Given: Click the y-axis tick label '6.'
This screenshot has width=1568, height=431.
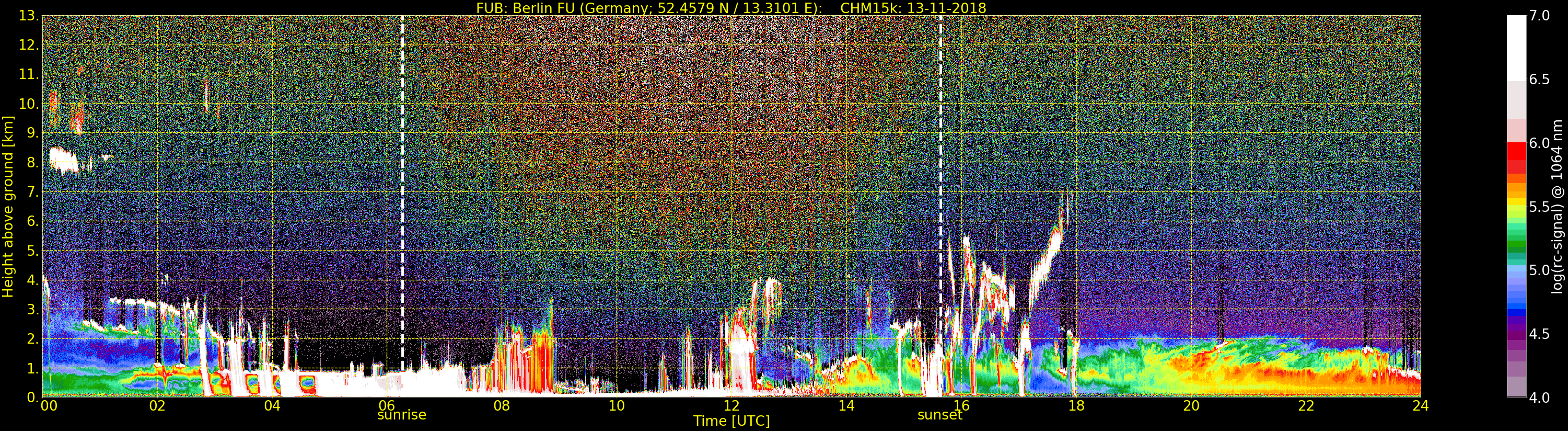Looking at the screenshot, I should (32, 221).
